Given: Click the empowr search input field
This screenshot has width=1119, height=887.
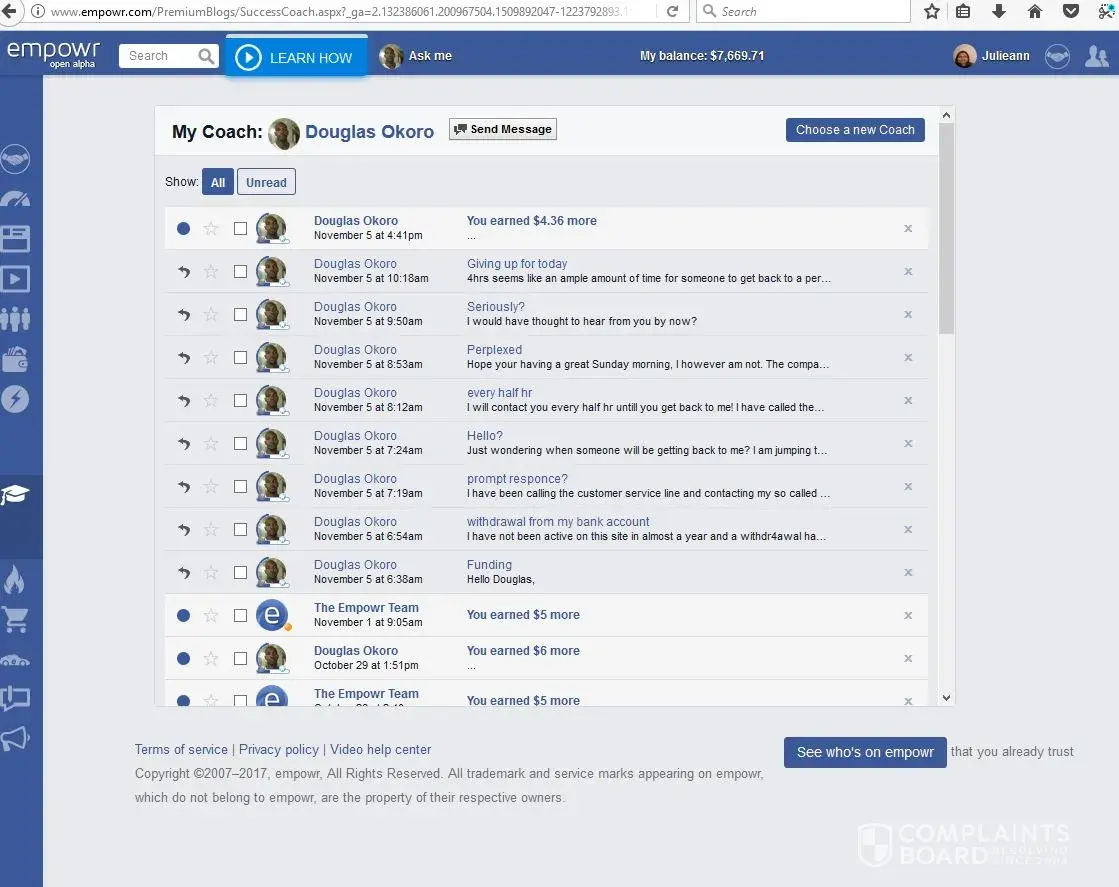Looking at the screenshot, I should (x=160, y=56).
